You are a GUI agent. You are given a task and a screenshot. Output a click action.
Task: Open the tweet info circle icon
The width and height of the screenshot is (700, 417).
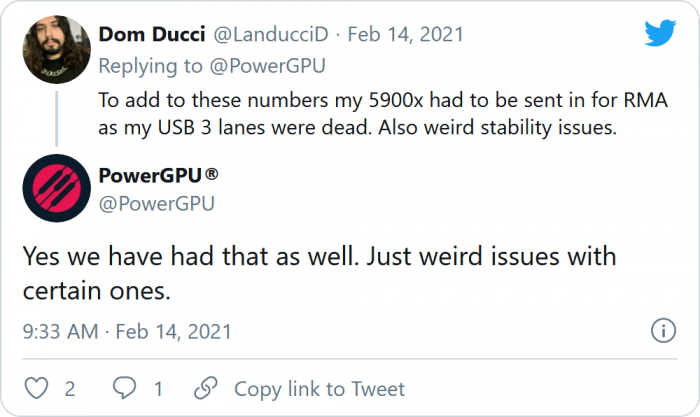(x=662, y=331)
